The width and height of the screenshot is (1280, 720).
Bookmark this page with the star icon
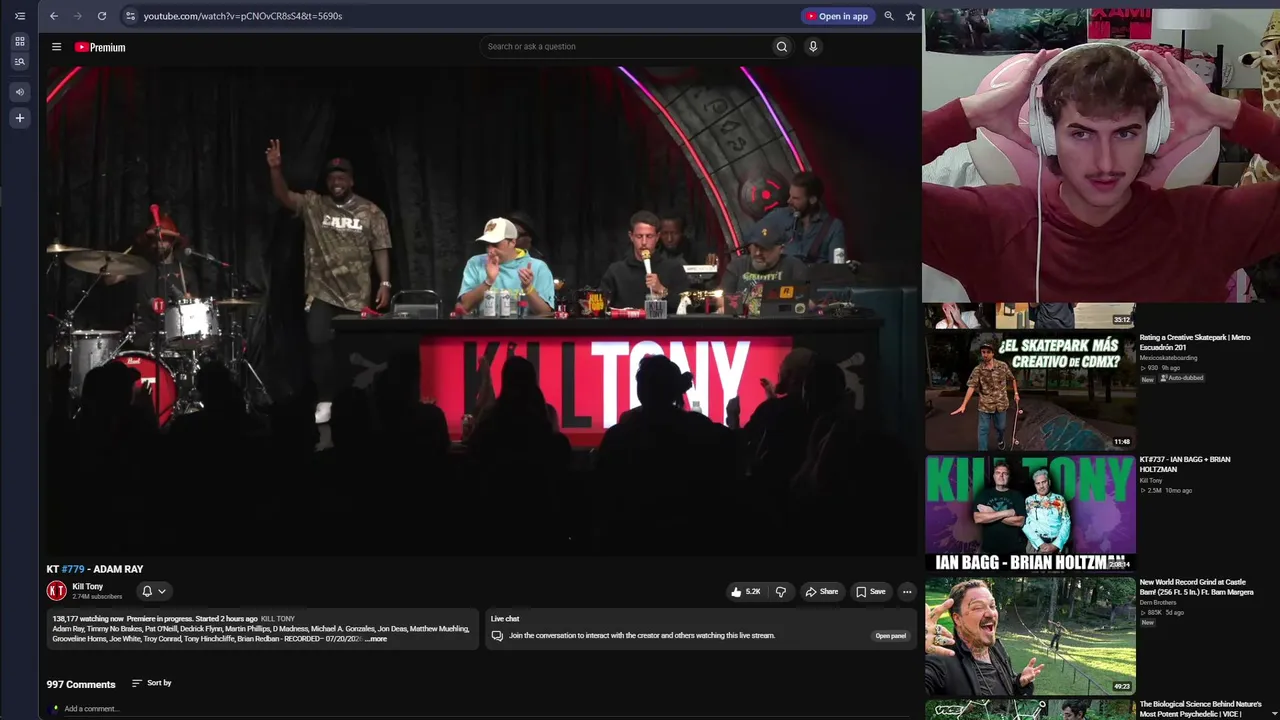click(x=910, y=16)
